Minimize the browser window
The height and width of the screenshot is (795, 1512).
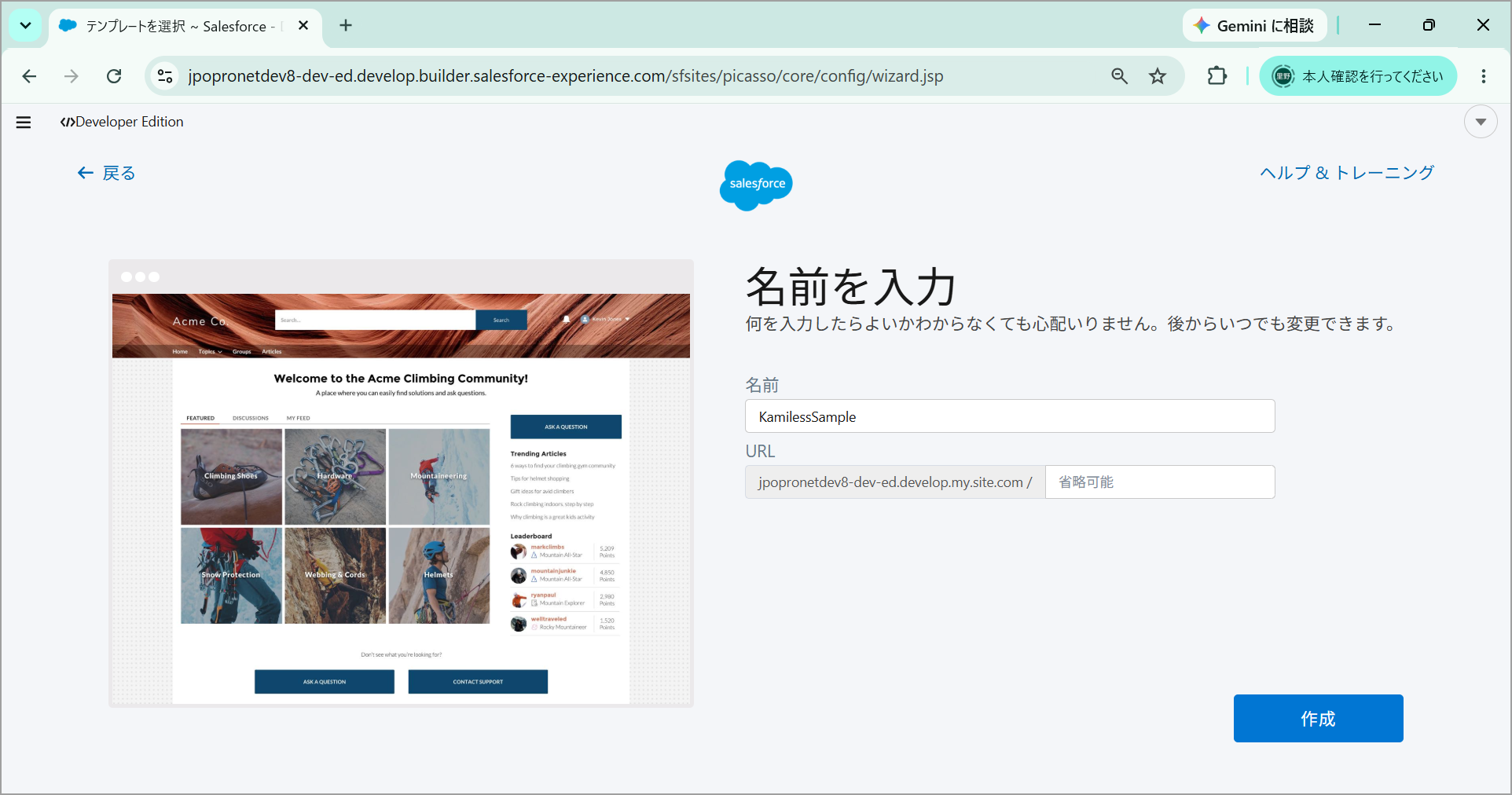[x=1374, y=25]
